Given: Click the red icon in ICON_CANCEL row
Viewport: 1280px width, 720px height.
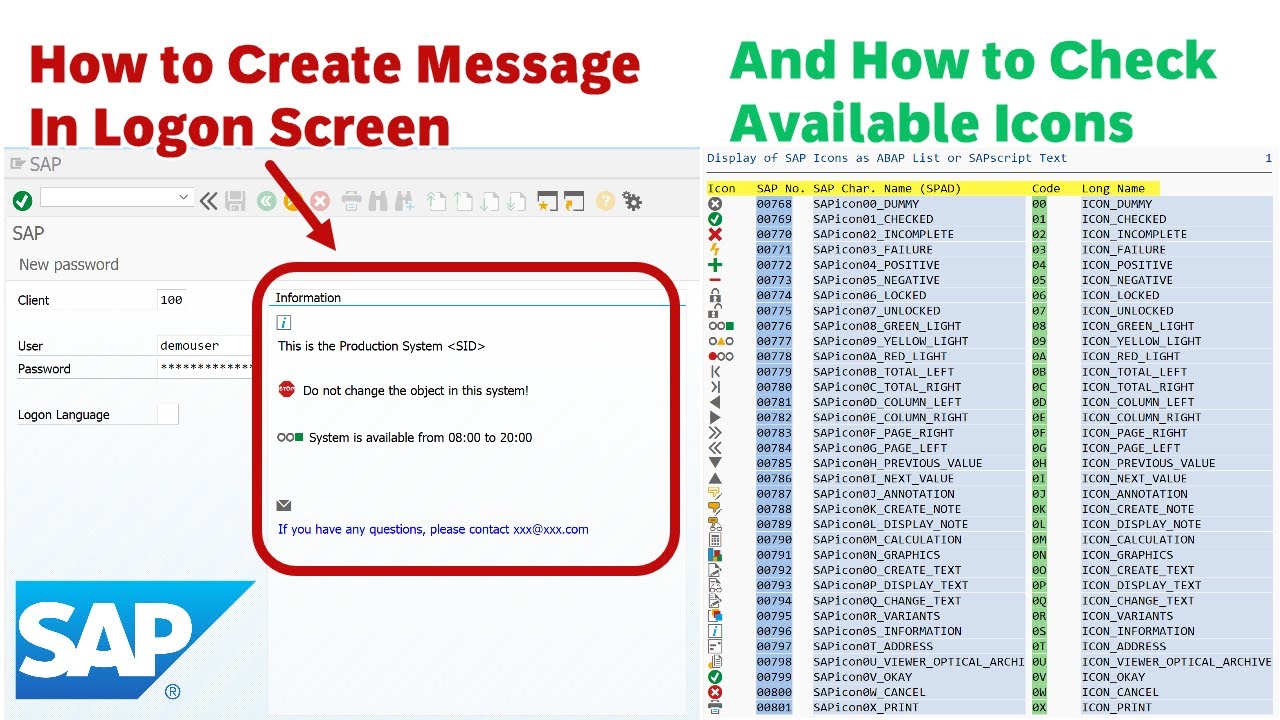Looking at the screenshot, I should (x=715, y=692).
